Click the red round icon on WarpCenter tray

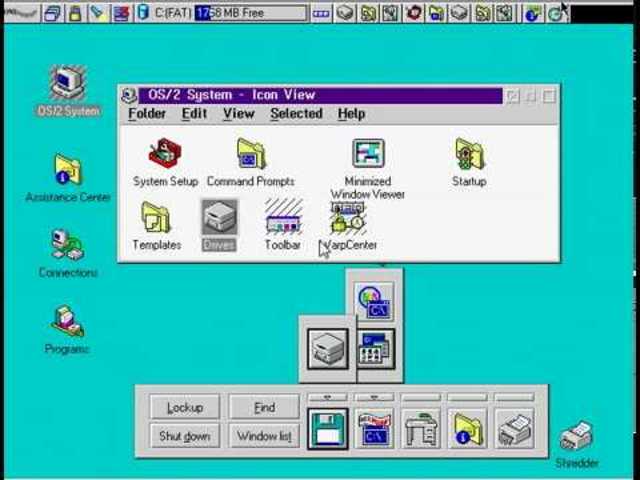pos(413,13)
